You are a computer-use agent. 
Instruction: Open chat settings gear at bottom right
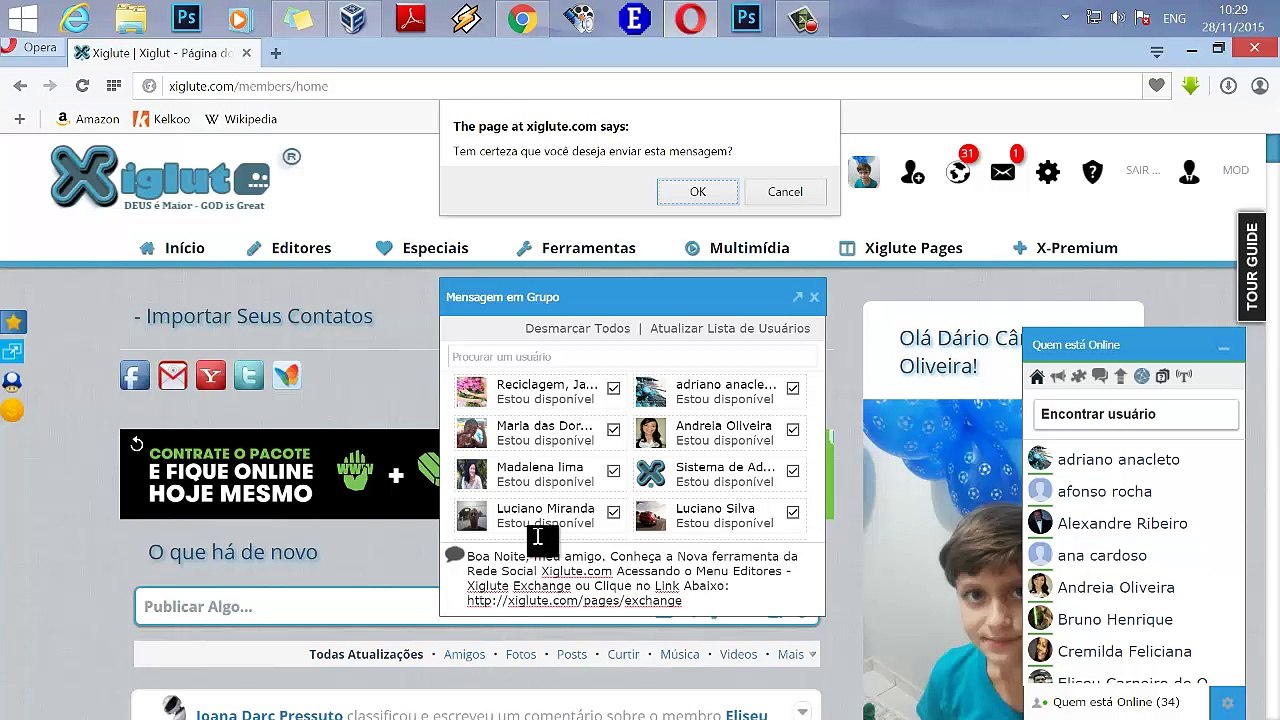click(x=1228, y=702)
